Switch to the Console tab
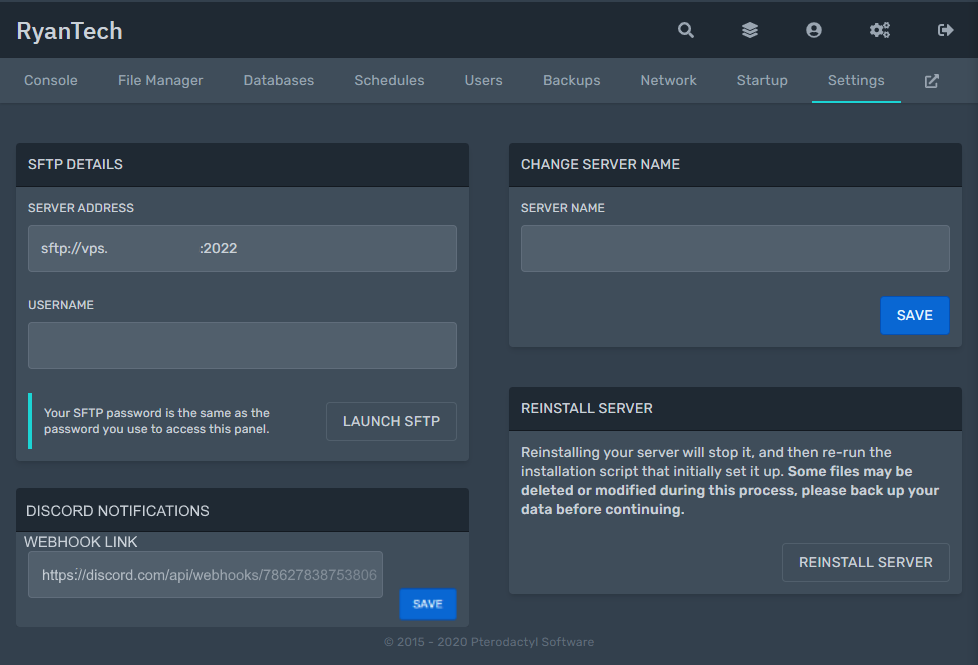Screen dimensions: 978x665 tap(51, 80)
